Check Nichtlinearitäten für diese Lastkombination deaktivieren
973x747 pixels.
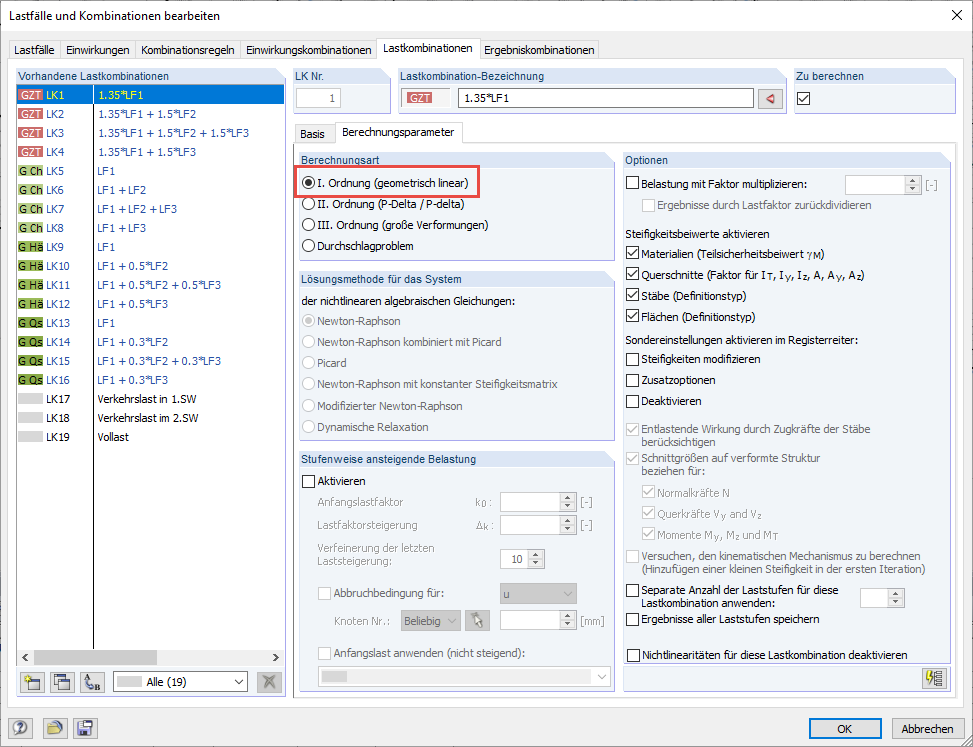(634, 655)
